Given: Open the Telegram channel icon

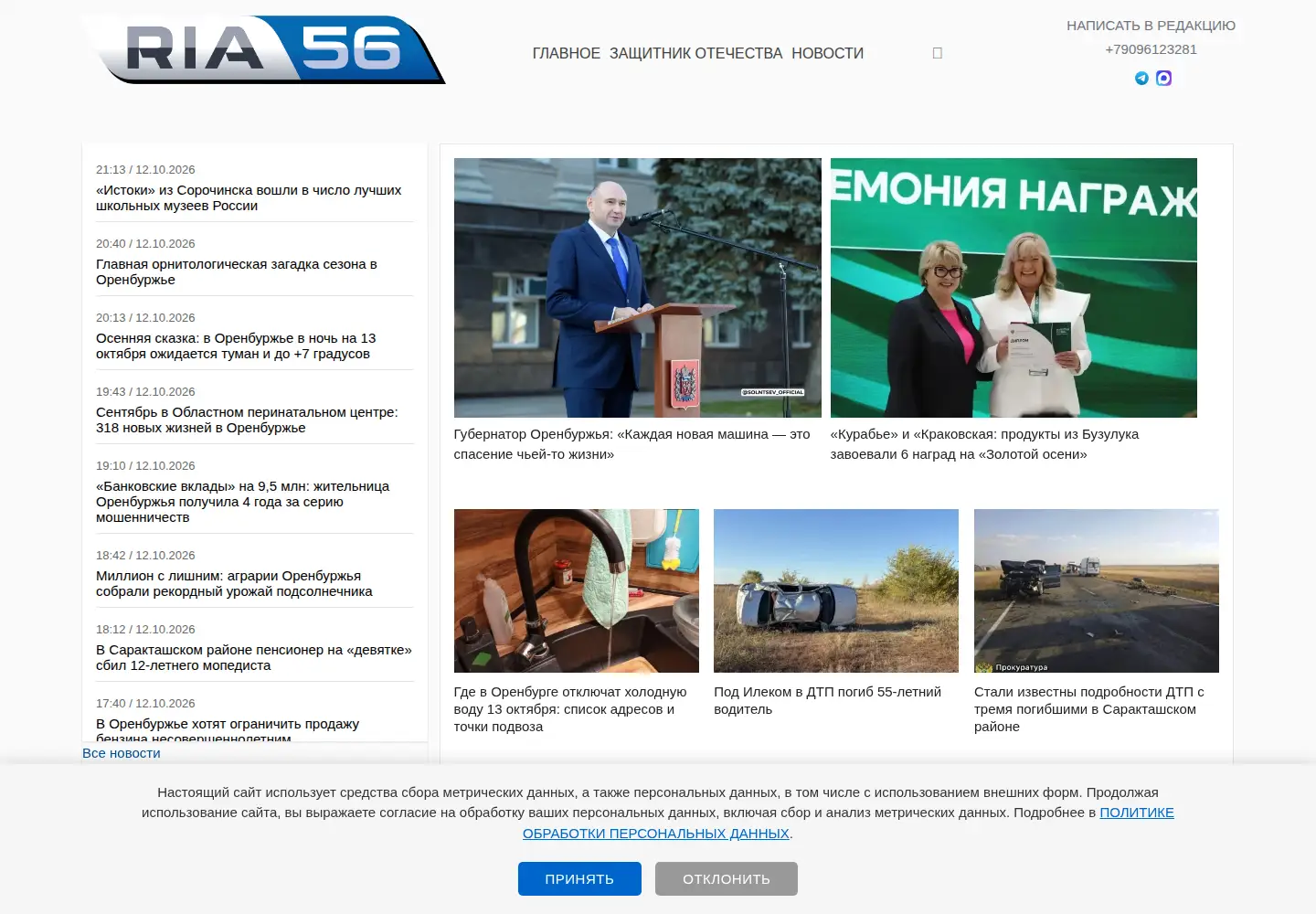Looking at the screenshot, I should pyautogui.click(x=1141, y=79).
